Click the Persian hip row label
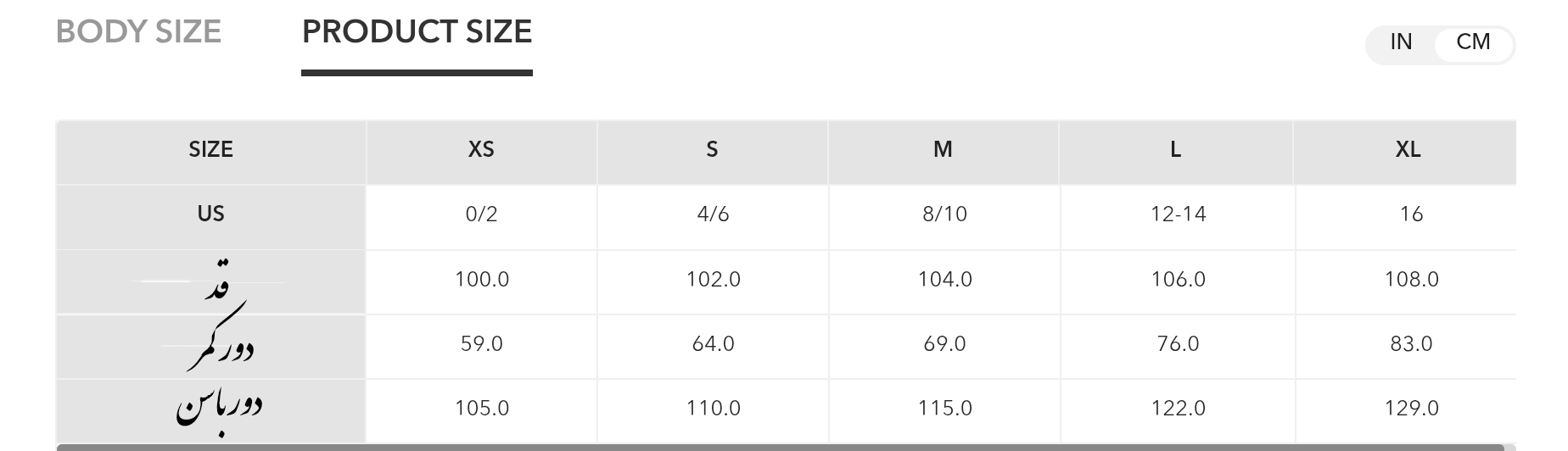This screenshot has height=451, width=1568. point(218,409)
